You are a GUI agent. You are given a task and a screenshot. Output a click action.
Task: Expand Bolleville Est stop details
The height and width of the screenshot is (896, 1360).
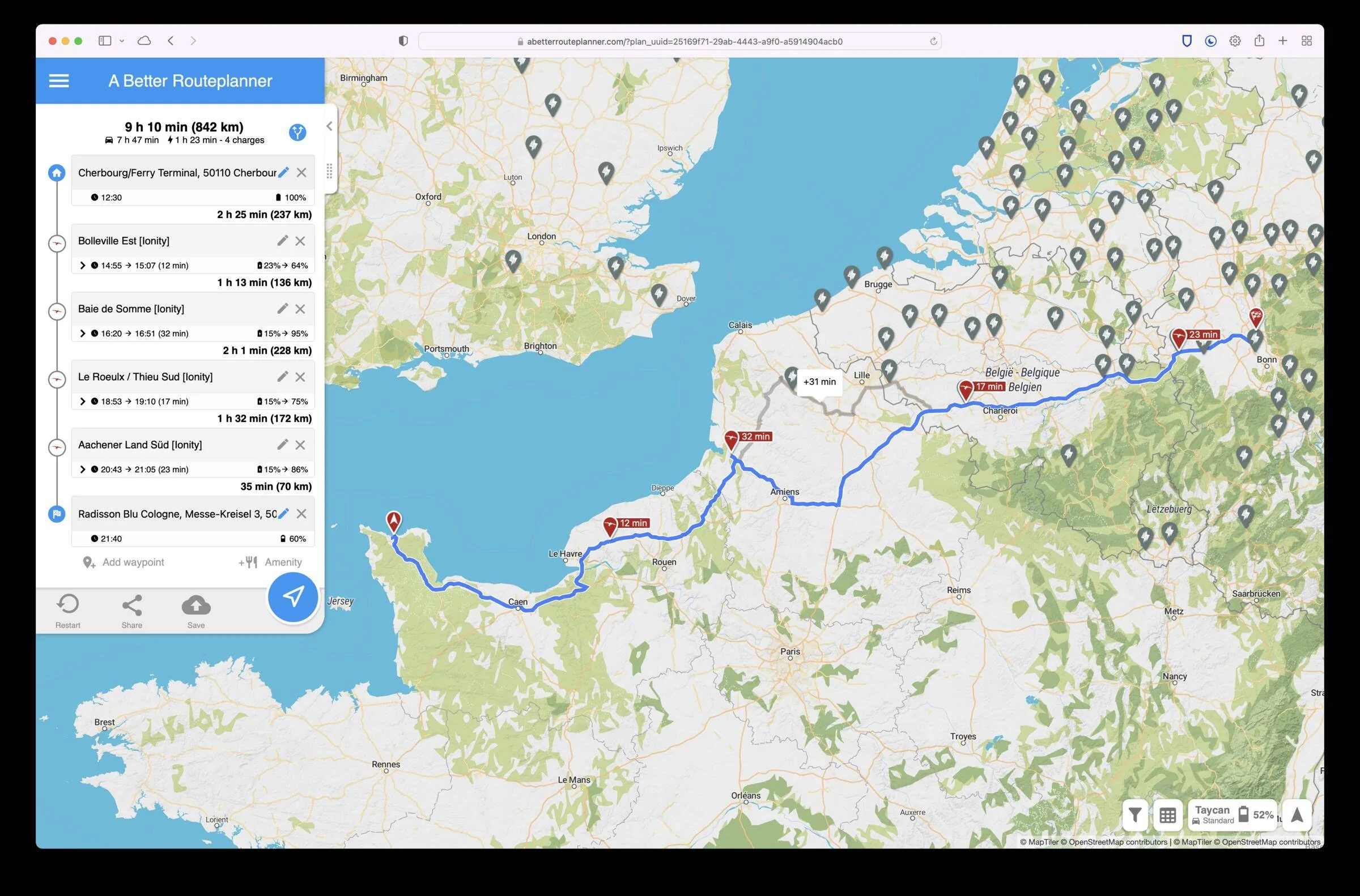(x=82, y=265)
